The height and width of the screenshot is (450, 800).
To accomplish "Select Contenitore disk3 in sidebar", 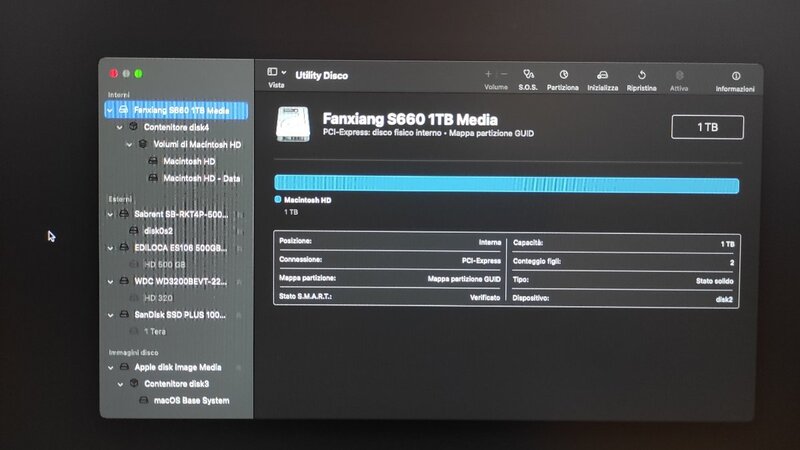I will (176, 384).
